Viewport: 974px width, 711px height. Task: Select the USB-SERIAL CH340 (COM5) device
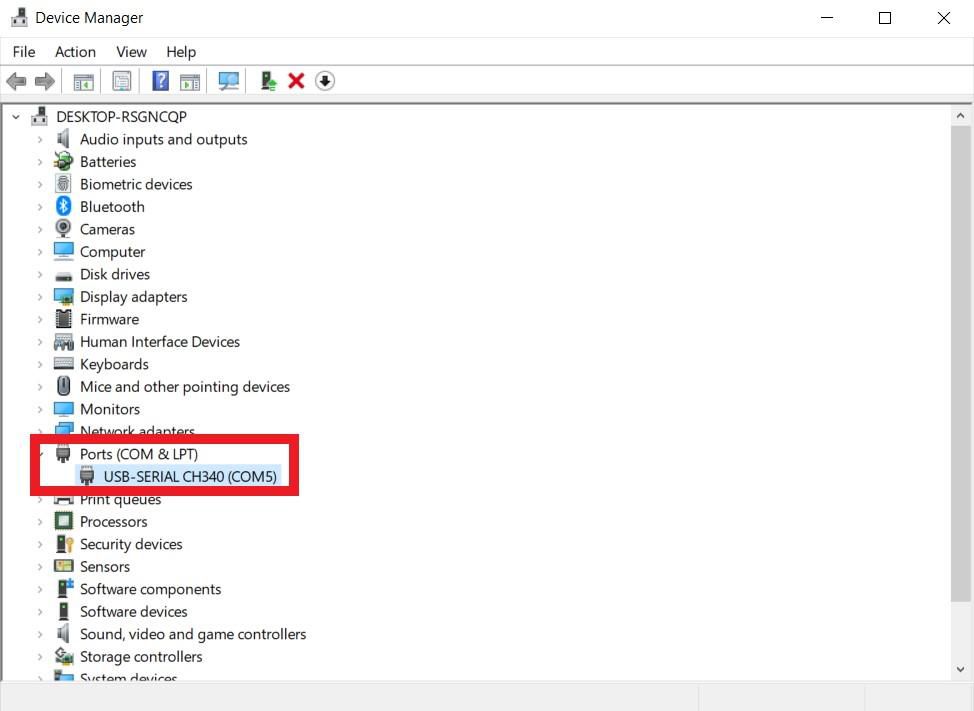tap(190, 477)
